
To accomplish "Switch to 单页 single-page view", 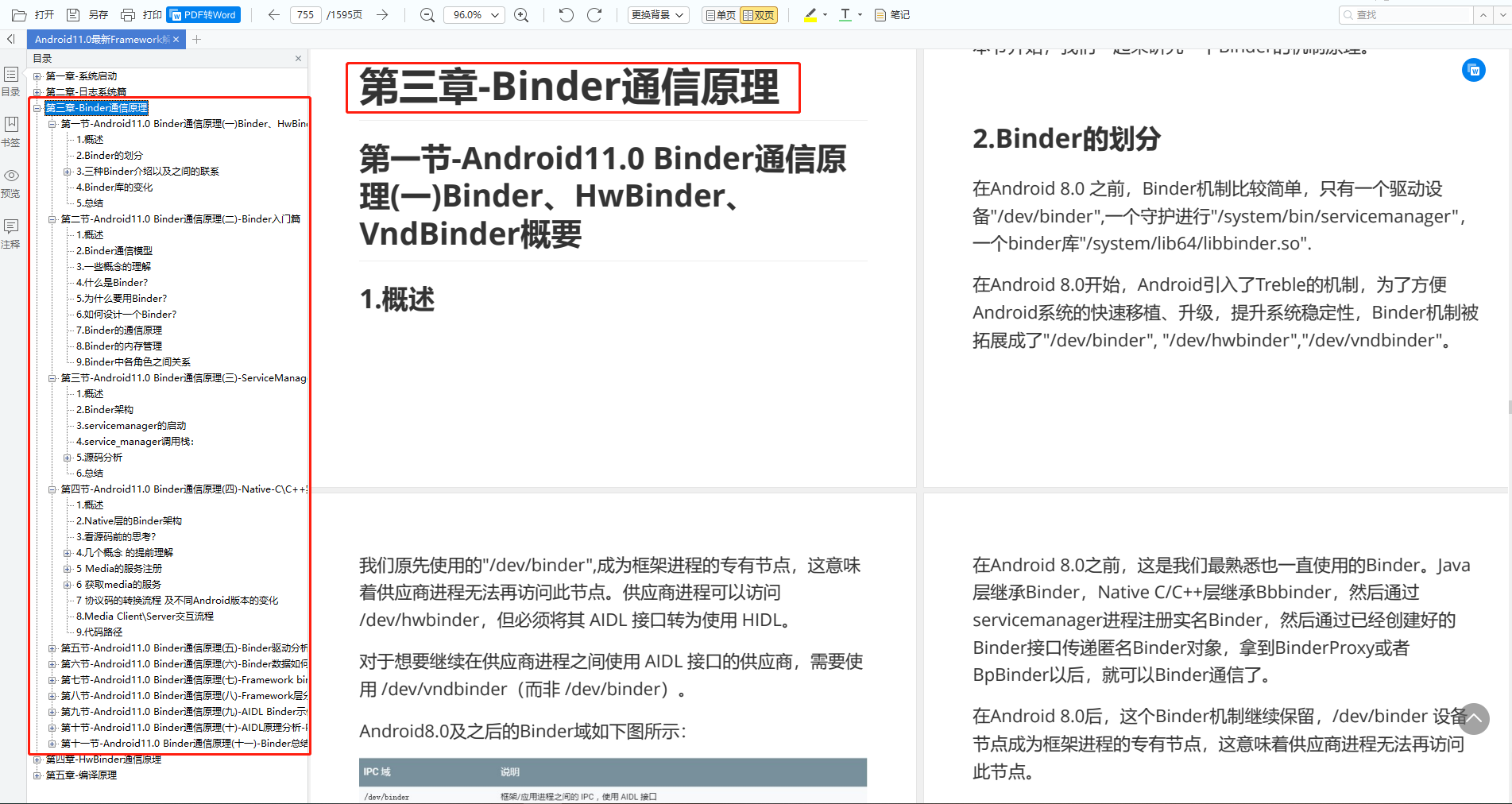I will 720,14.
